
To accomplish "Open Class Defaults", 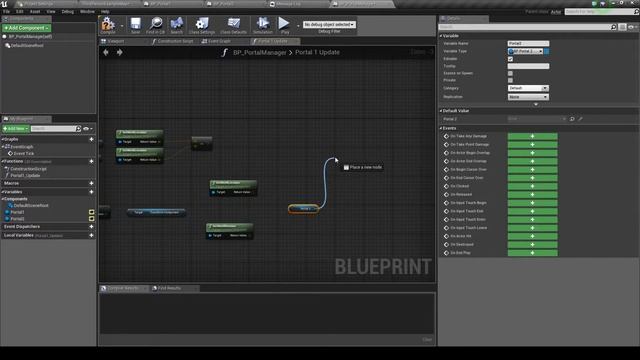I will click(233, 25).
